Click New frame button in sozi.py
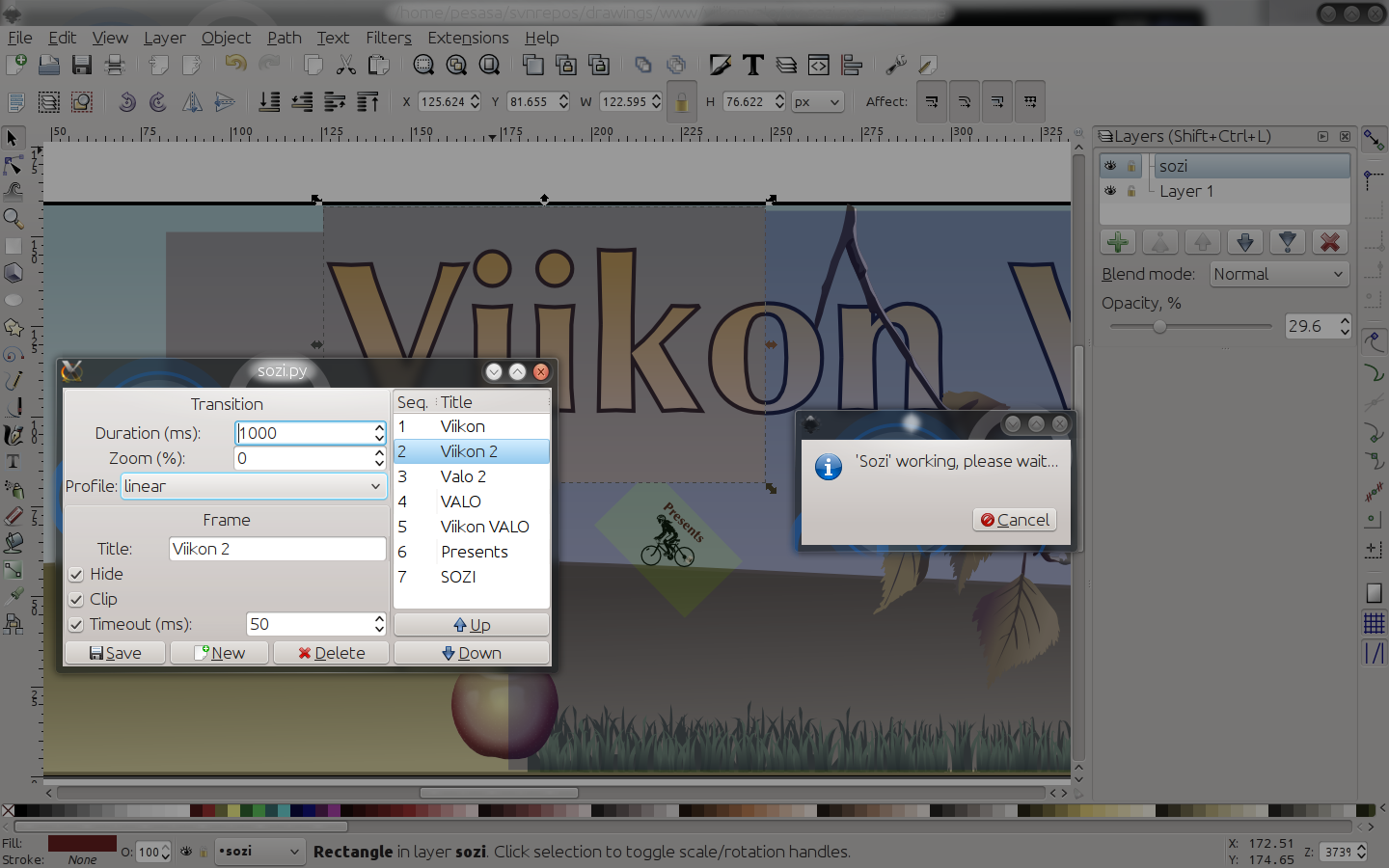The height and width of the screenshot is (868, 1389). point(220,653)
